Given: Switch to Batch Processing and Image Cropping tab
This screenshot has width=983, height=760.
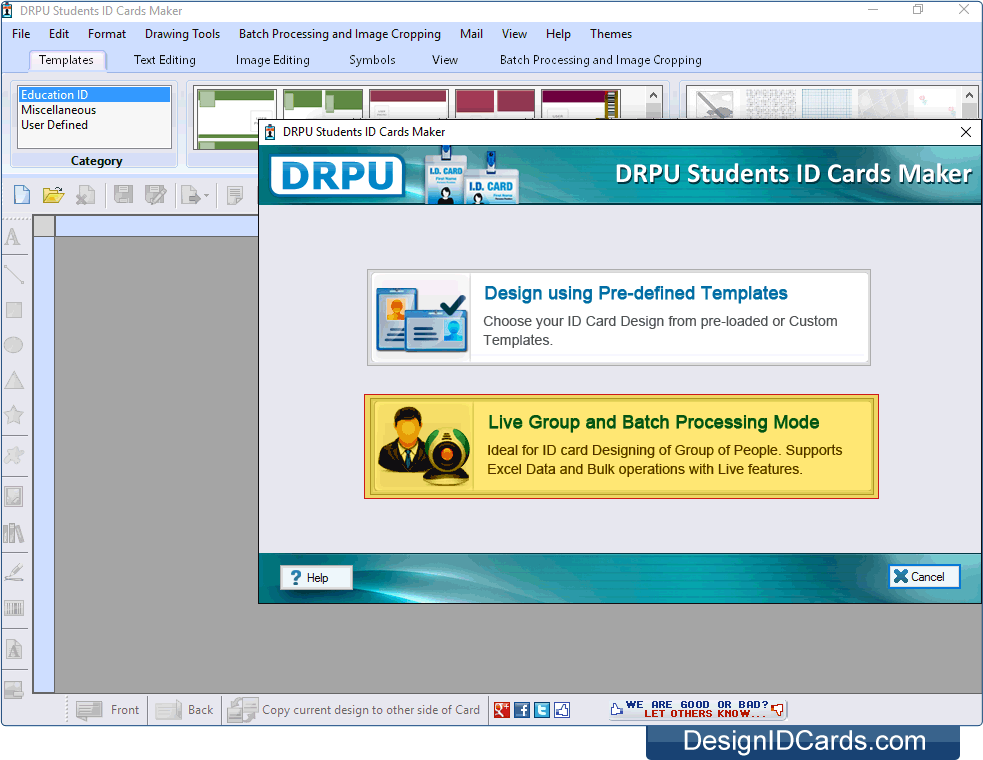Looking at the screenshot, I should coord(600,60).
